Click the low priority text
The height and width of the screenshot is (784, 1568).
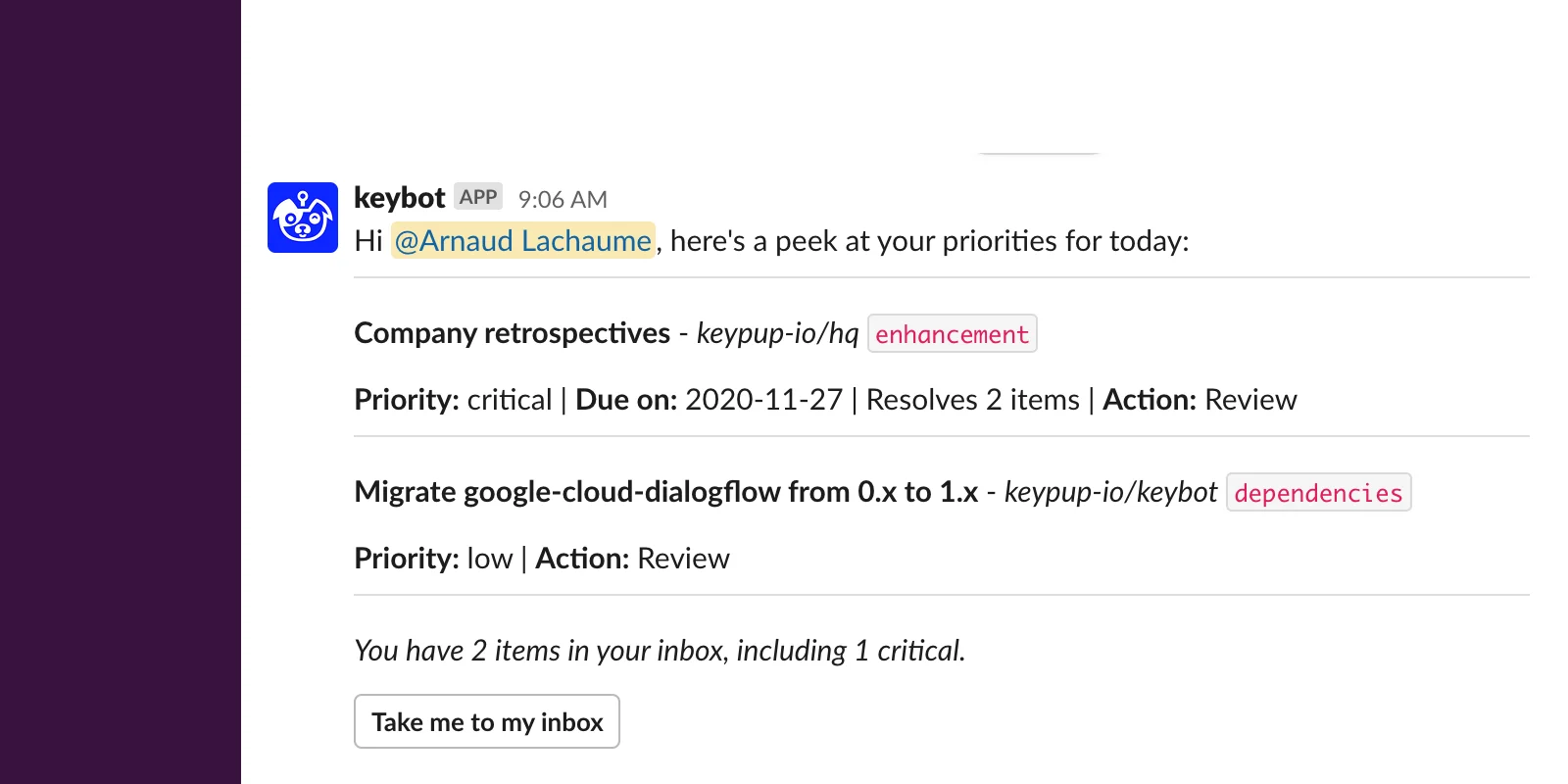(489, 559)
